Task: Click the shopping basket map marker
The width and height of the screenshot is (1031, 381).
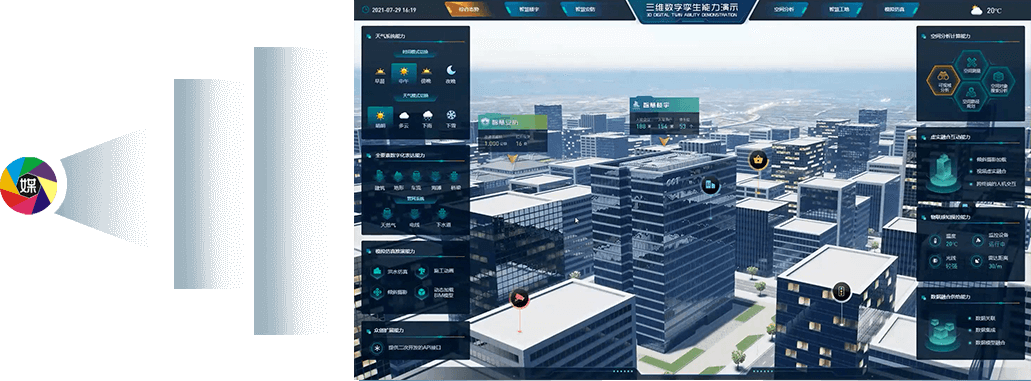Action: [759, 160]
